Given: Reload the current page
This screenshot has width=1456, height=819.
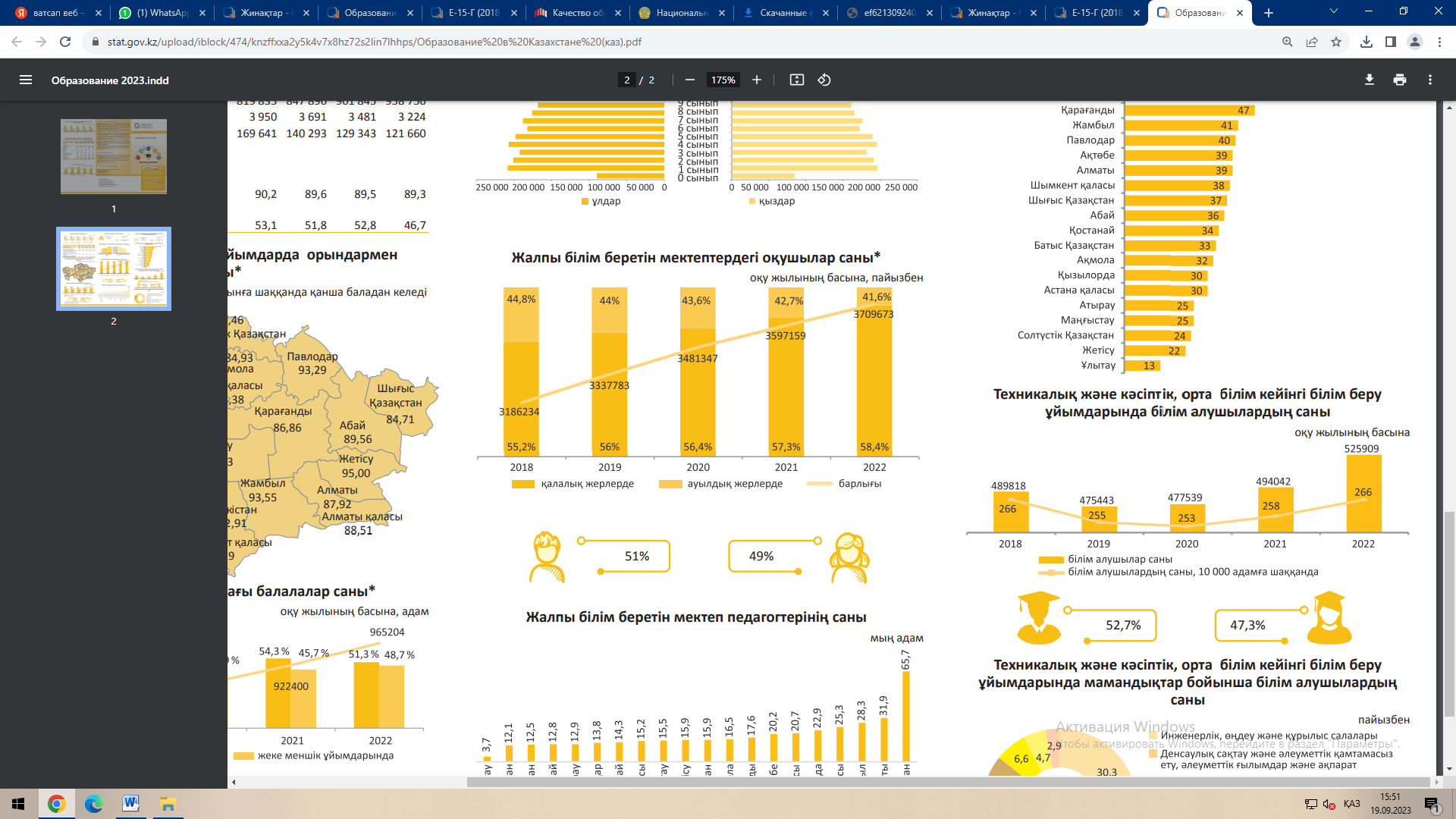Looking at the screenshot, I should pos(65,42).
